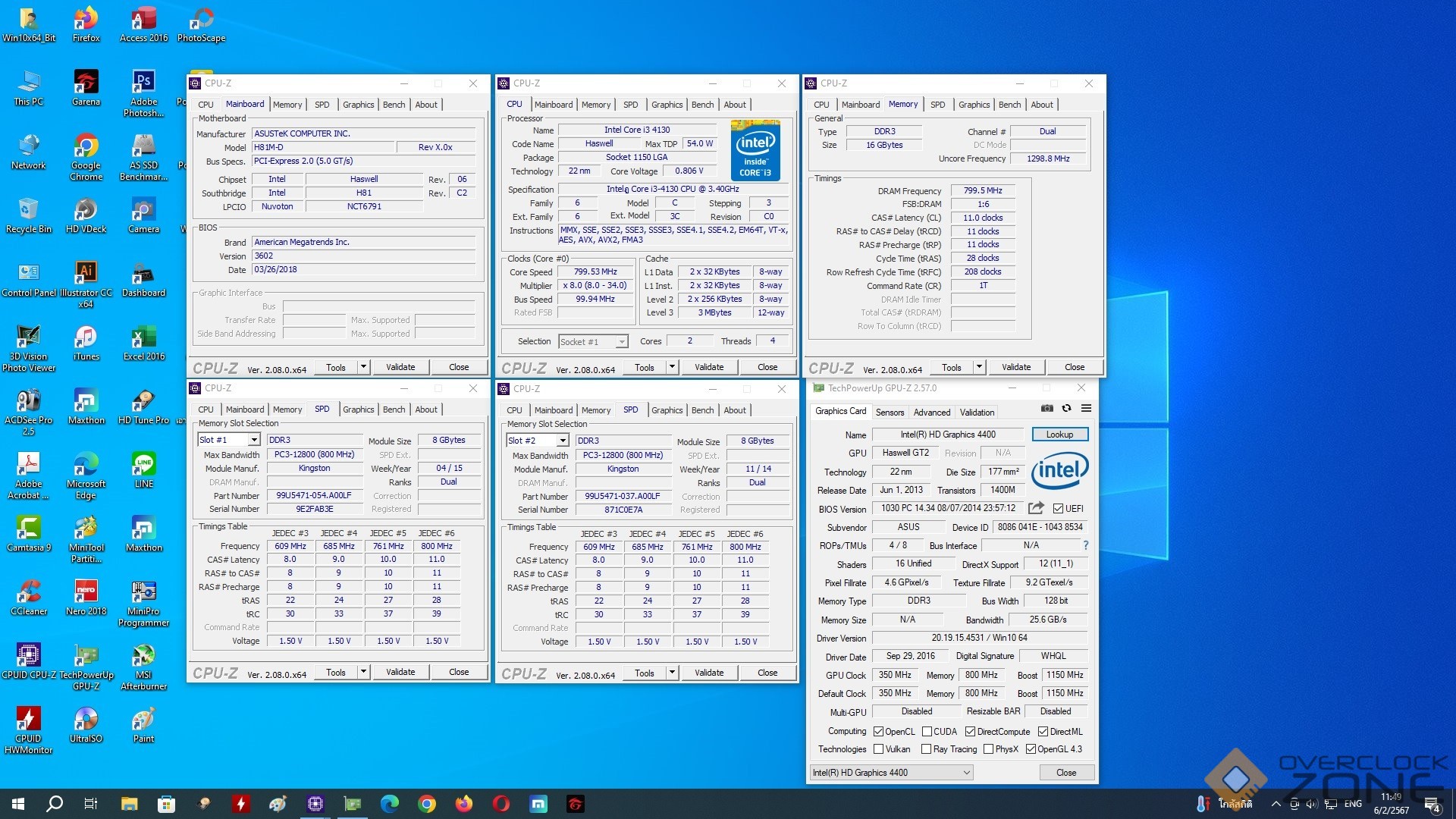Click the Lookup button in GPU-Z
1456x819 pixels.
coord(1059,435)
